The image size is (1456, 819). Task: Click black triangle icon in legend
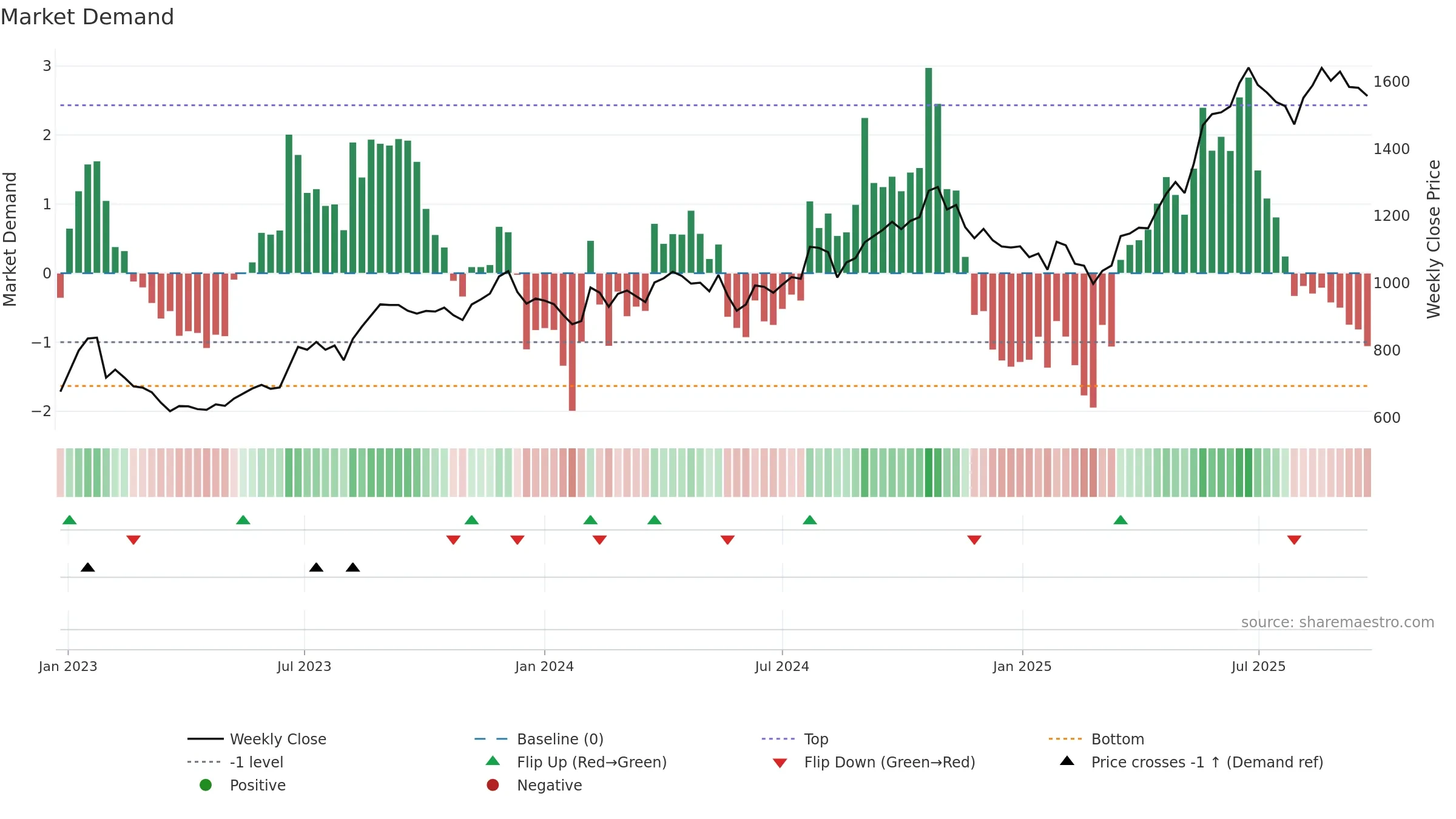tap(1067, 761)
